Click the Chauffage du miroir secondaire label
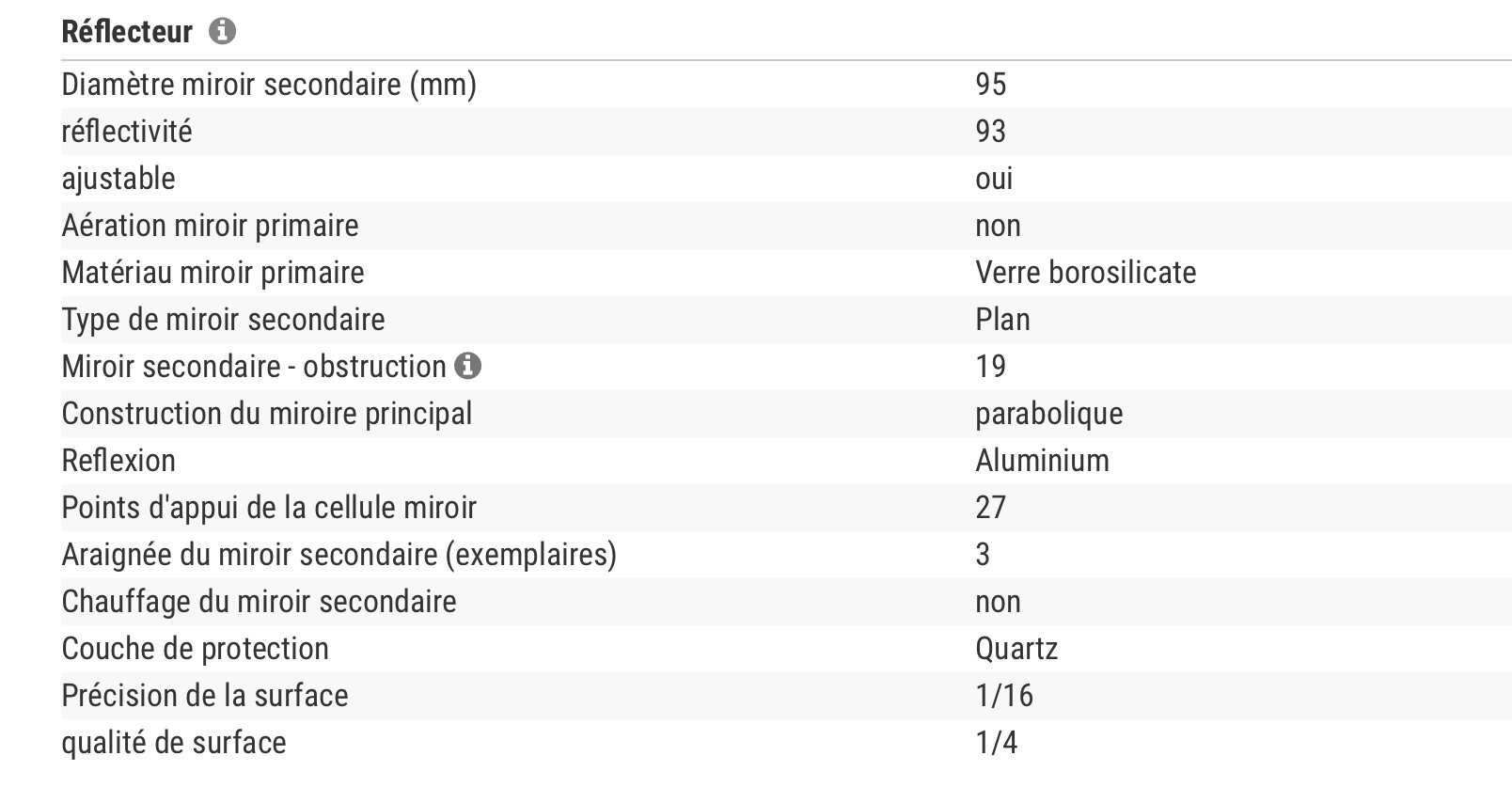1512x787 pixels. (x=259, y=602)
